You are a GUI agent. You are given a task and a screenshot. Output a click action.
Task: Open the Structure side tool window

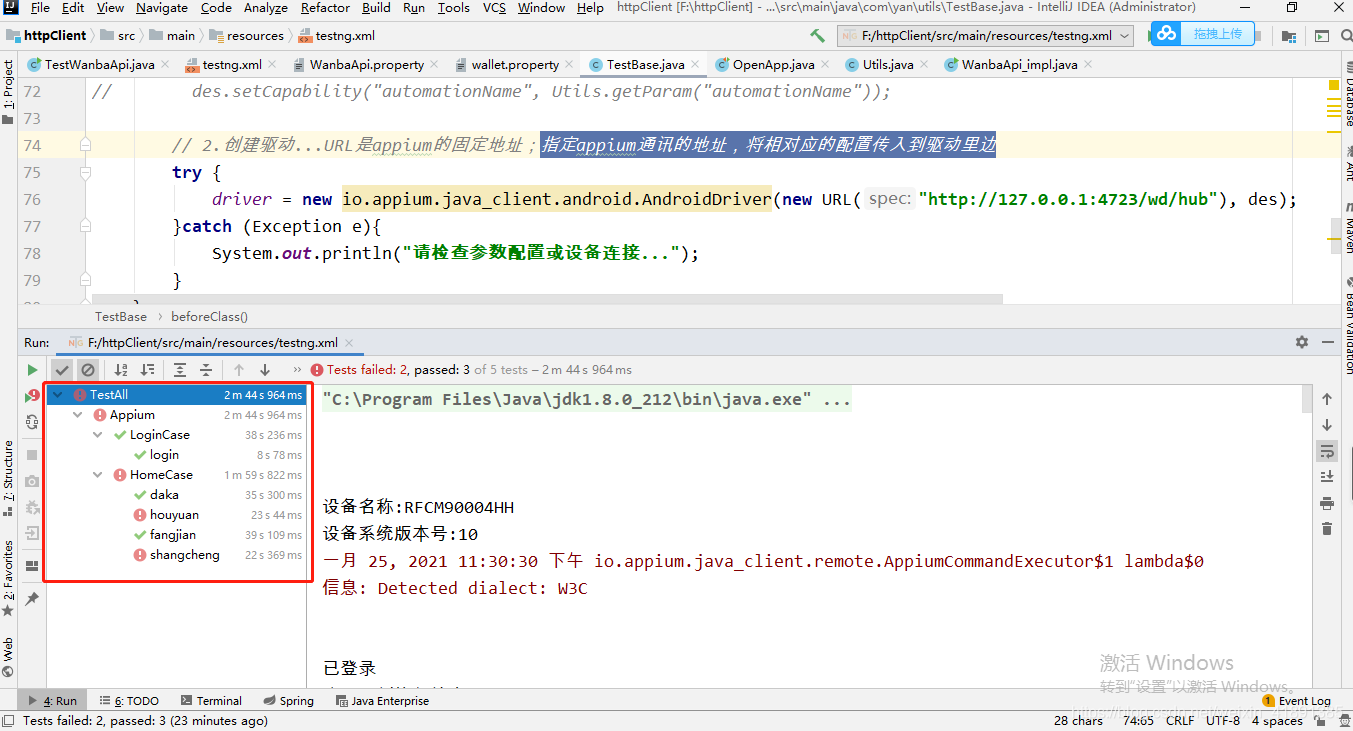click(x=8, y=478)
